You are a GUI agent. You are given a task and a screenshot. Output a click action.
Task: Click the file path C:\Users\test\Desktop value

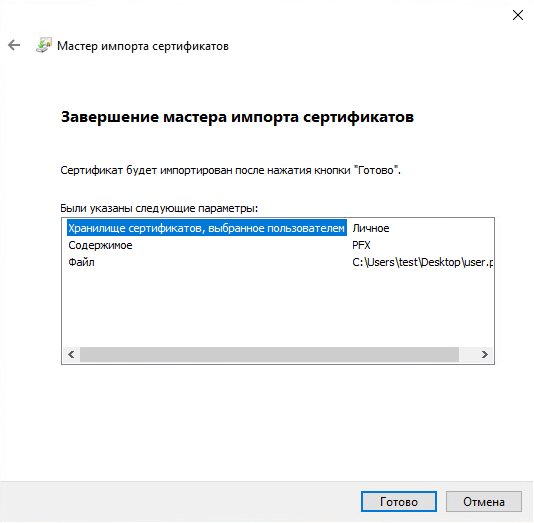[x=422, y=262]
